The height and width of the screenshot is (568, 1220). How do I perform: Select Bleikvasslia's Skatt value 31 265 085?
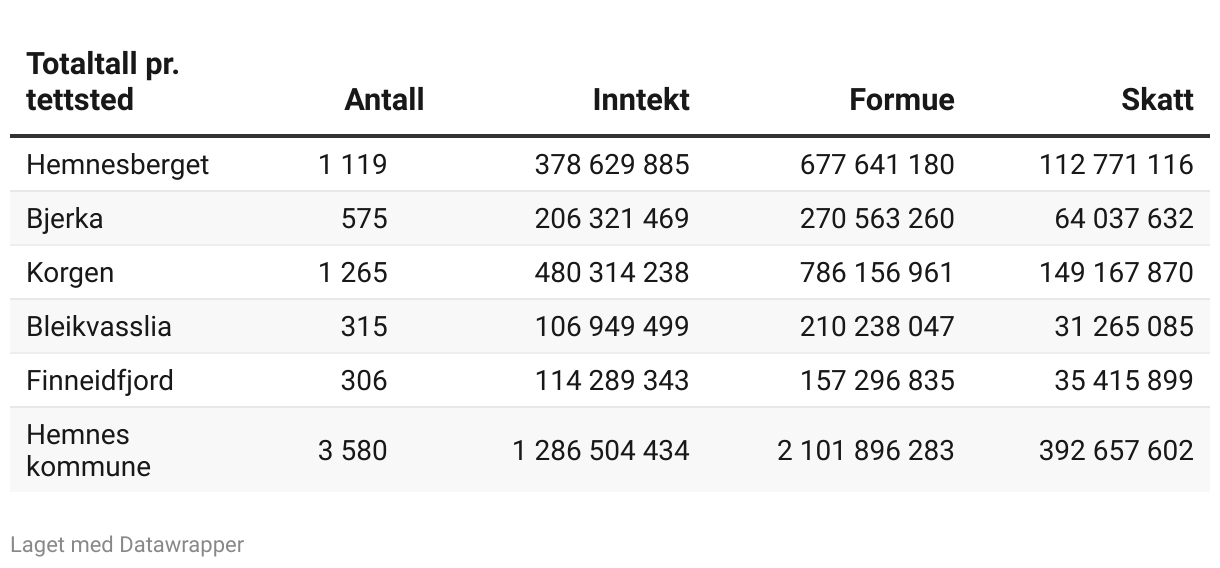click(1123, 326)
